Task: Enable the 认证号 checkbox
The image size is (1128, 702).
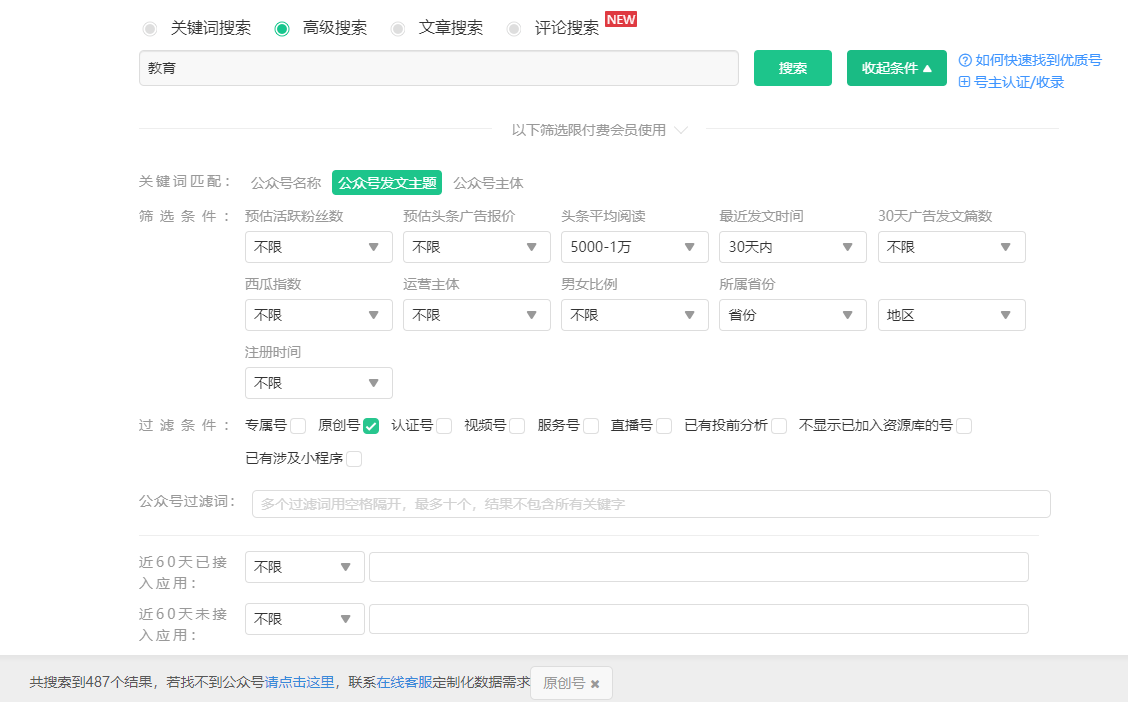Action: coord(444,426)
